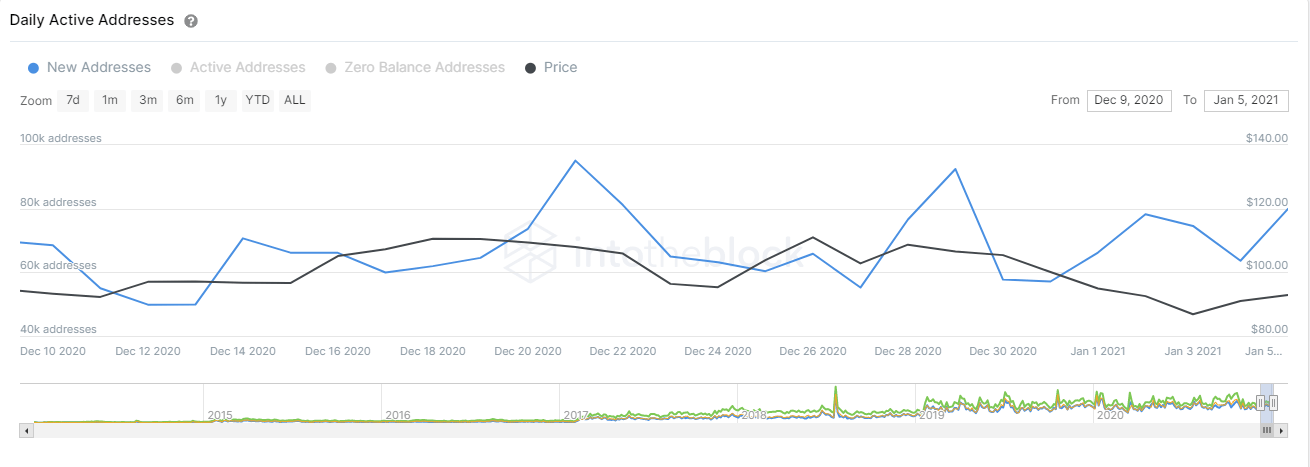The width and height of the screenshot is (1310, 467).
Task: Set zoom range to 7d
Action: [x=72, y=100]
